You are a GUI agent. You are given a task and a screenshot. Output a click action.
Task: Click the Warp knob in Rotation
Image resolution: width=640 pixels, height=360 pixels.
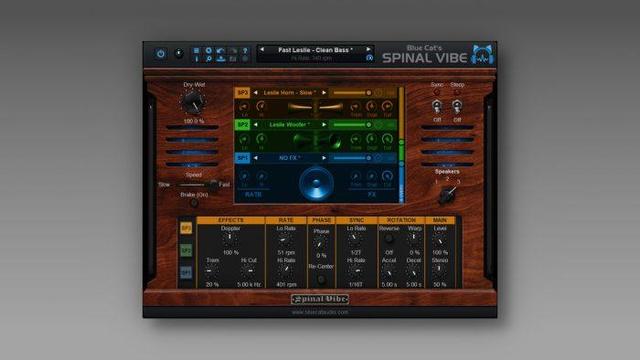[414, 239]
